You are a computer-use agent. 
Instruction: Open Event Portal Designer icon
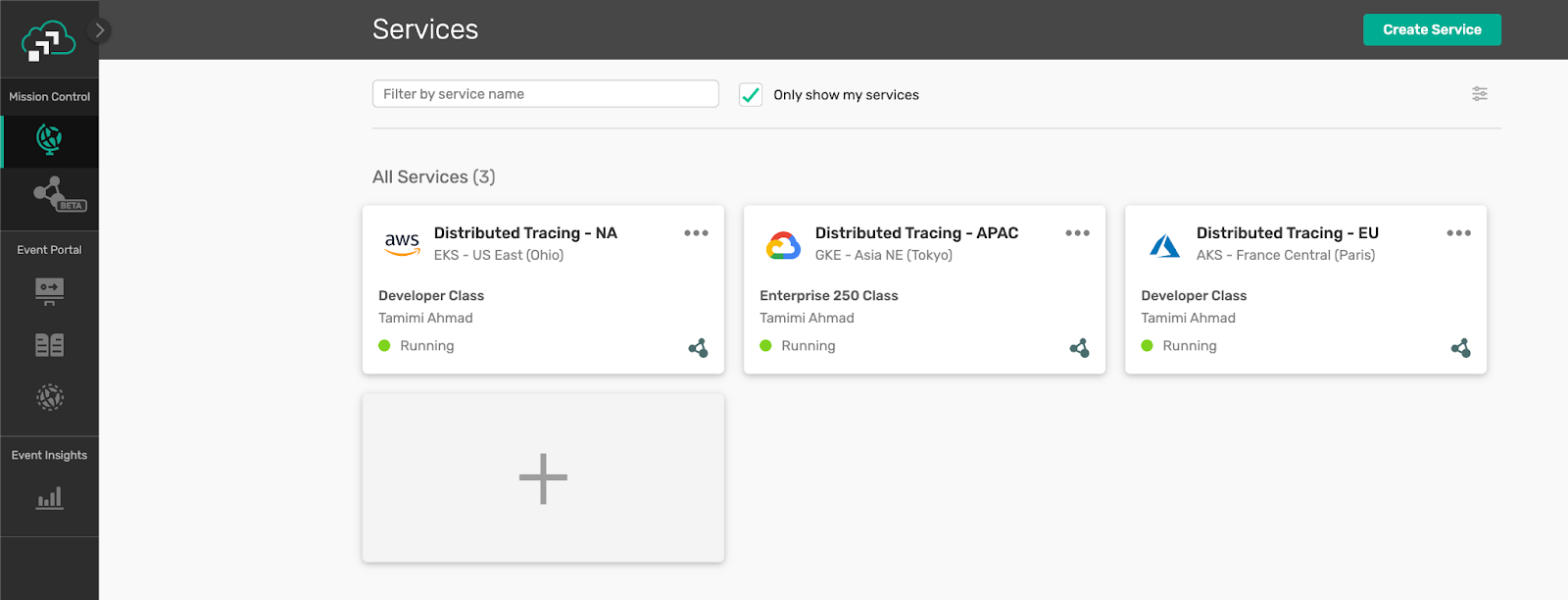pos(49,290)
